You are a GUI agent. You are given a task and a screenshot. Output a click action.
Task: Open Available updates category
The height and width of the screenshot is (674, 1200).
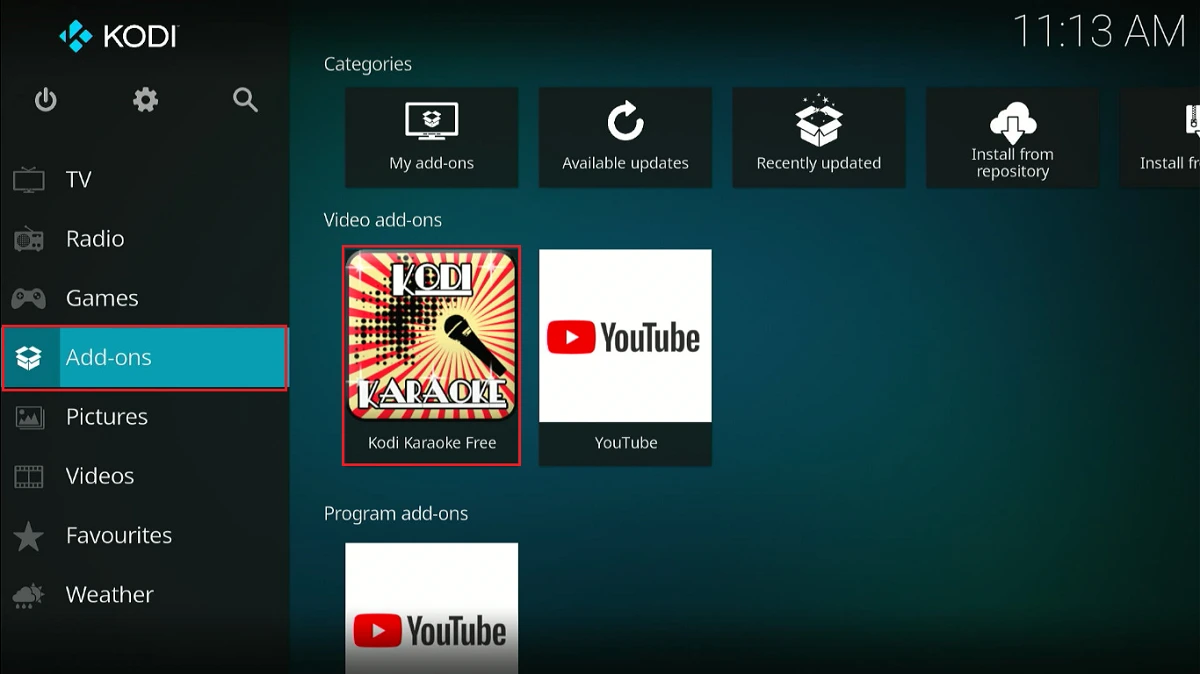625,137
